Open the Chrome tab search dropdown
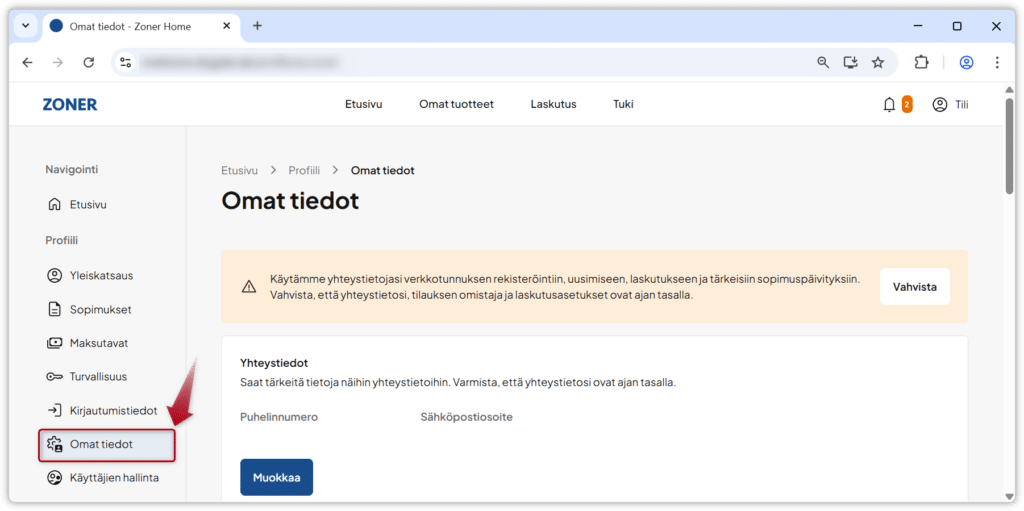Image resolution: width=1024 pixels, height=511 pixels. (26, 26)
